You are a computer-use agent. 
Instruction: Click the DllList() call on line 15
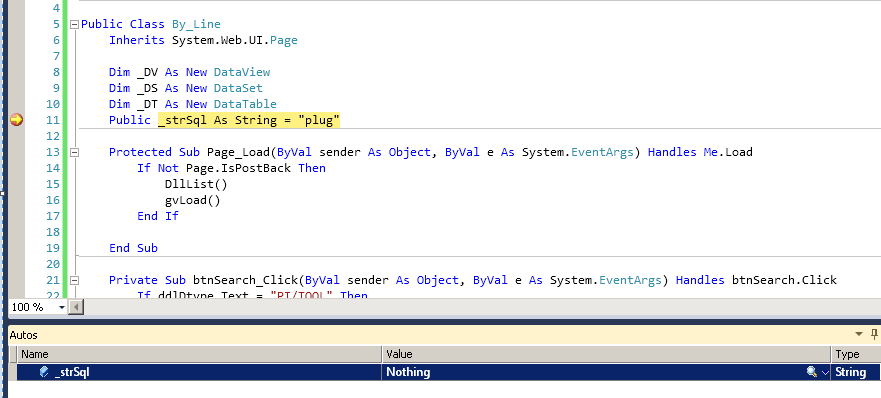tap(196, 184)
